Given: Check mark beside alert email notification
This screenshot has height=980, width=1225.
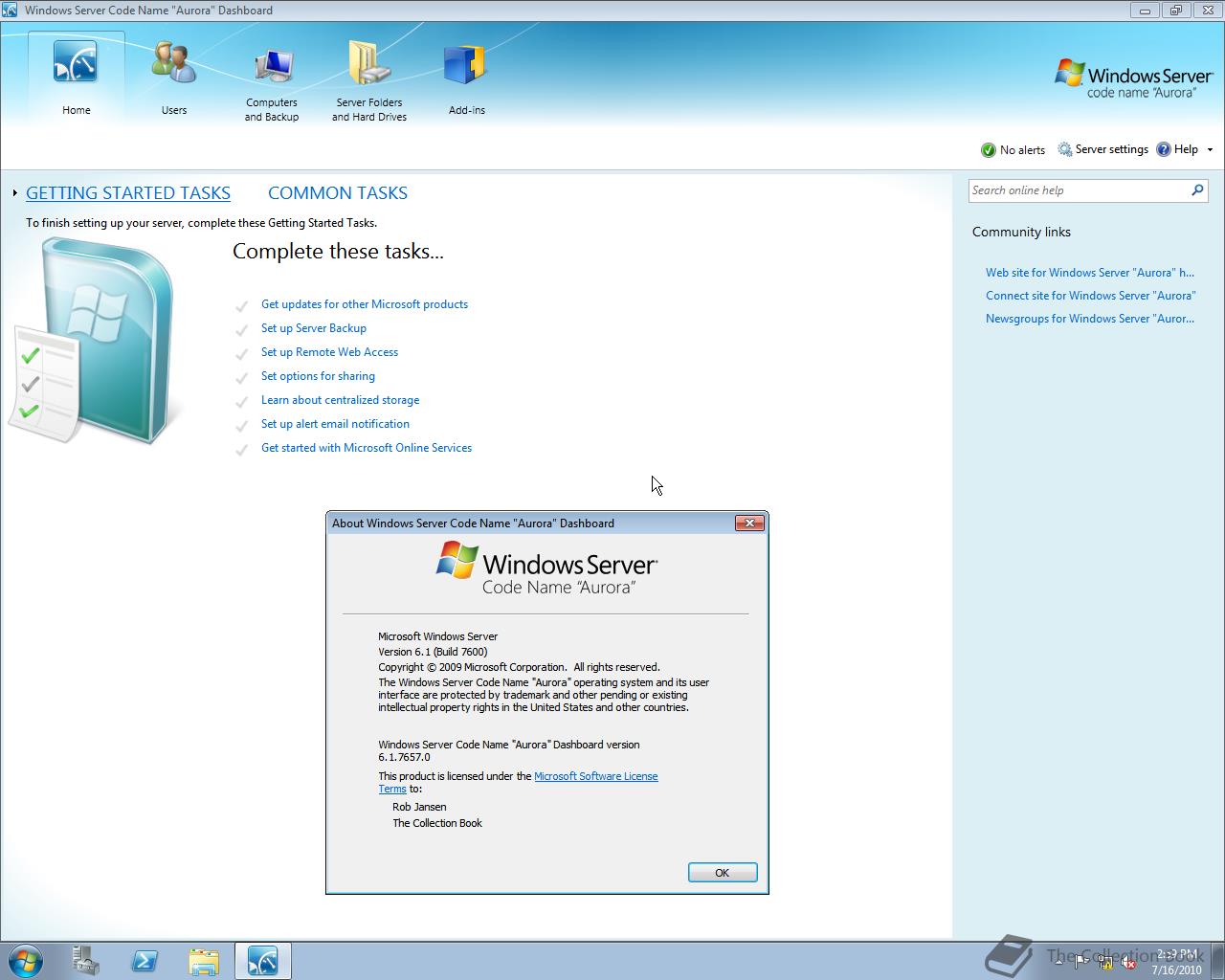Looking at the screenshot, I should (x=242, y=426).
